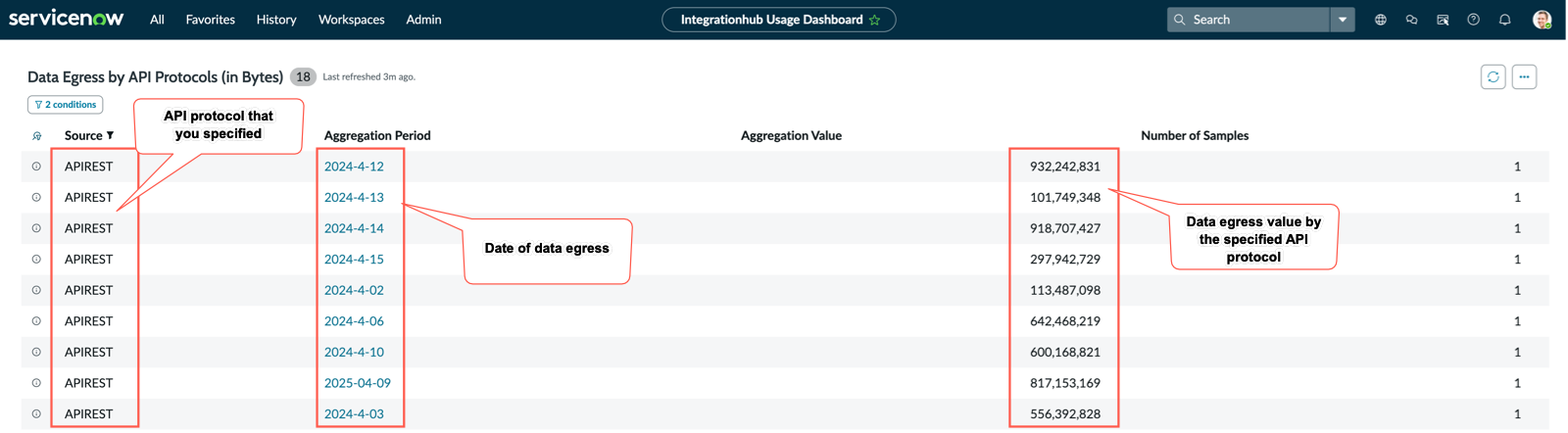1568x433 pixels.
Task: Open the Workspaces menu
Action: coord(352,20)
